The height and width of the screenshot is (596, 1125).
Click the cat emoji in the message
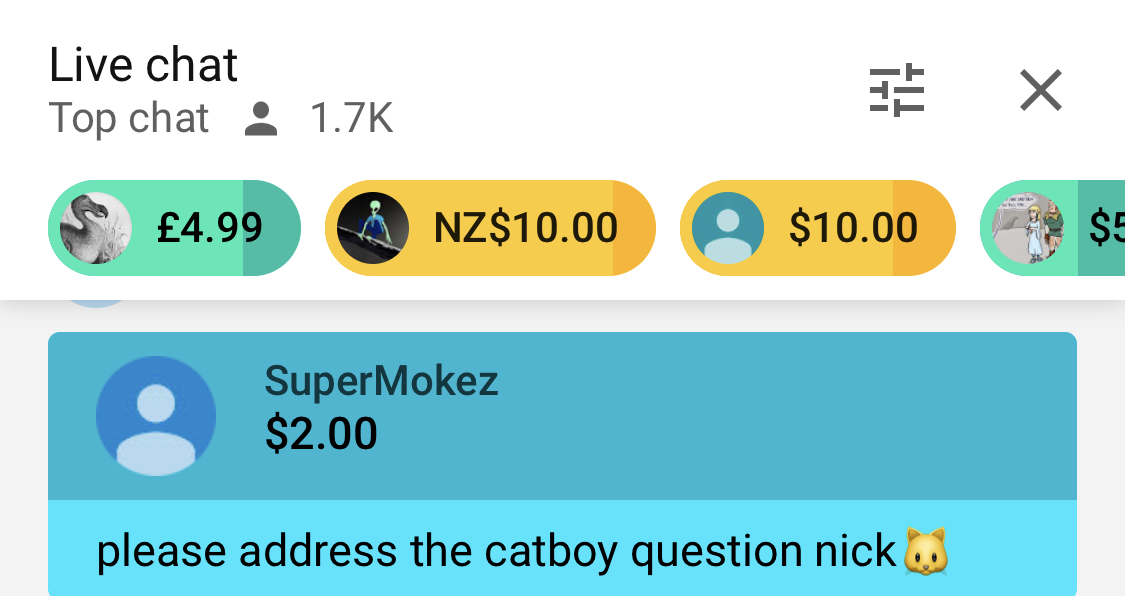(x=926, y=551)
